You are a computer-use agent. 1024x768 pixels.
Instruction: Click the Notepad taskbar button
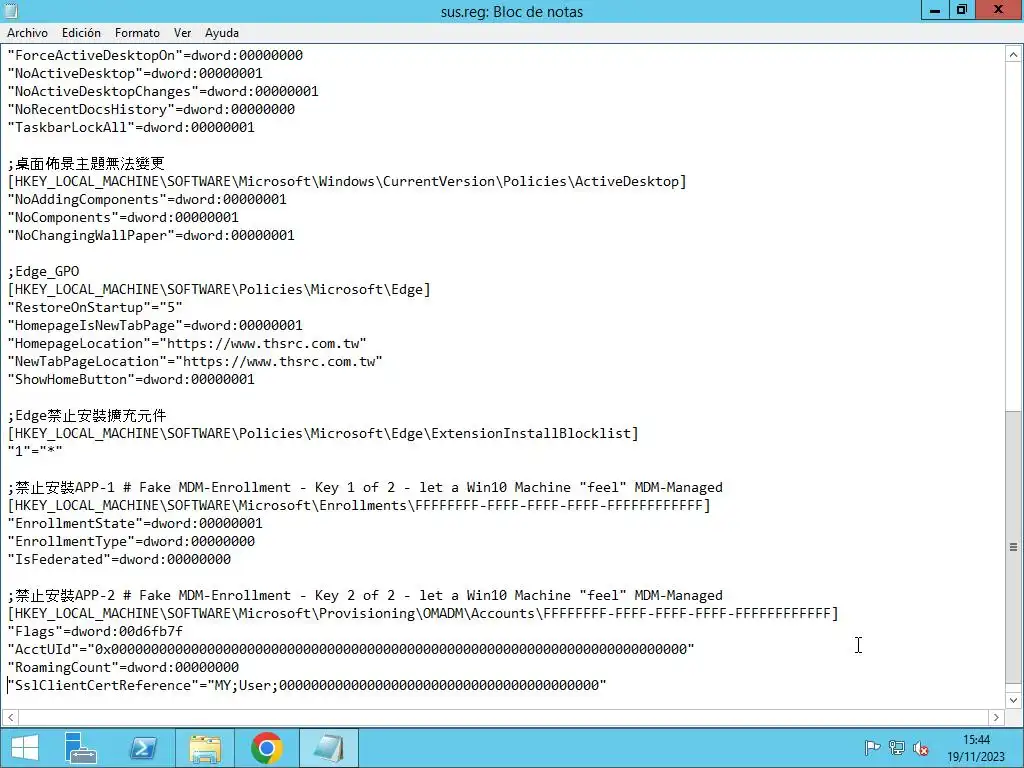[x=328, y=748]
